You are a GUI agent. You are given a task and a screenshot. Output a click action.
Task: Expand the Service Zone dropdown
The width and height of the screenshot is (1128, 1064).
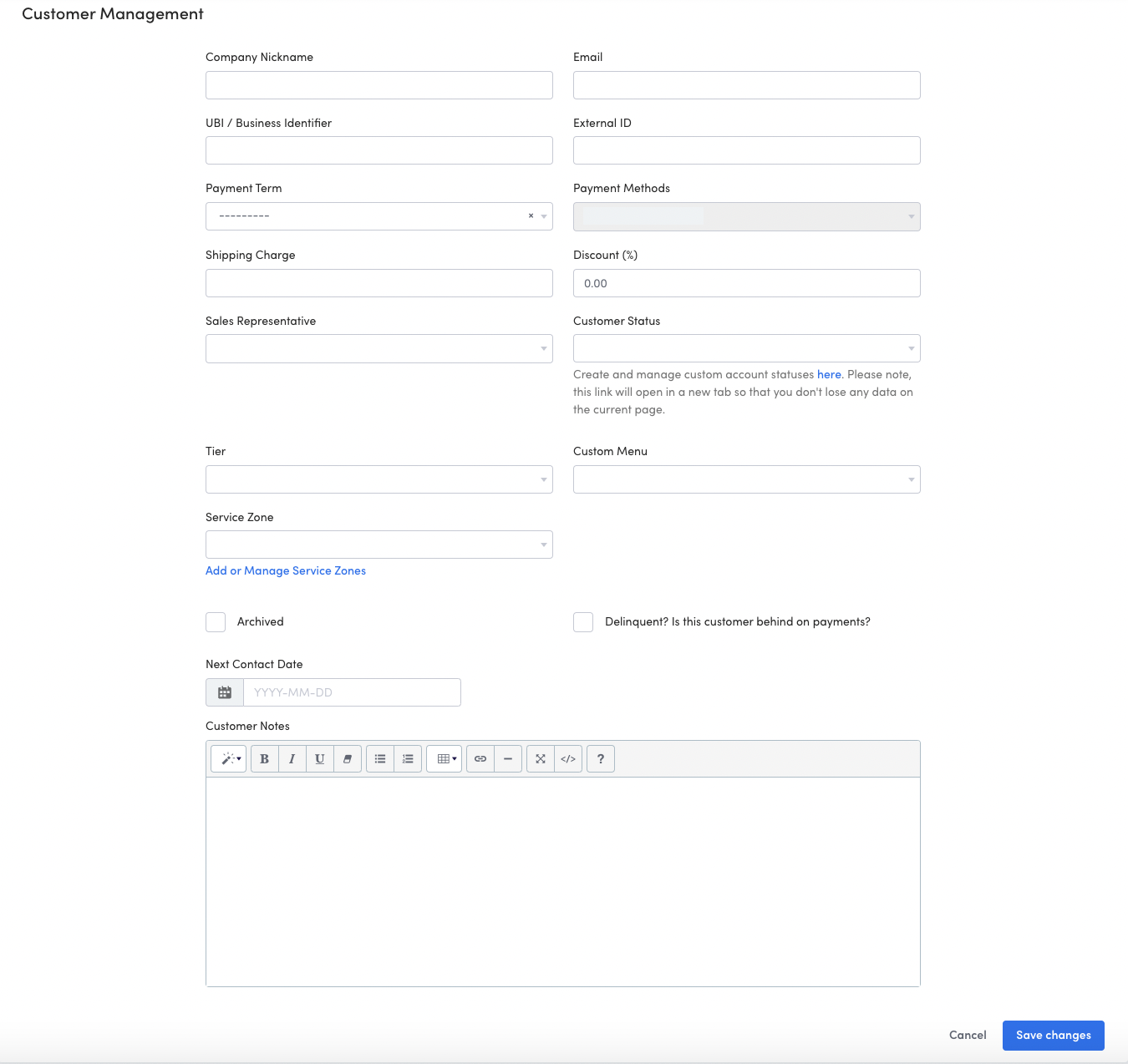(x=379, y=545)
